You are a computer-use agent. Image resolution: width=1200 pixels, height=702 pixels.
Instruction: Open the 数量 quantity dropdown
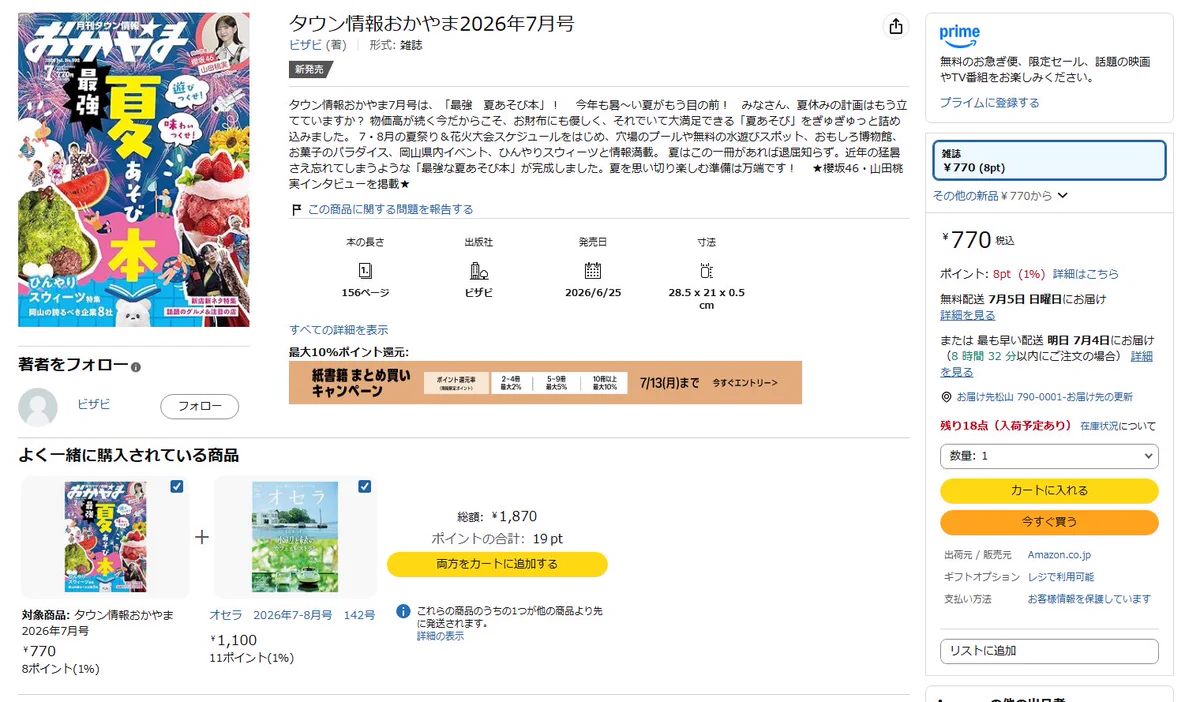tap(1049, 456)
